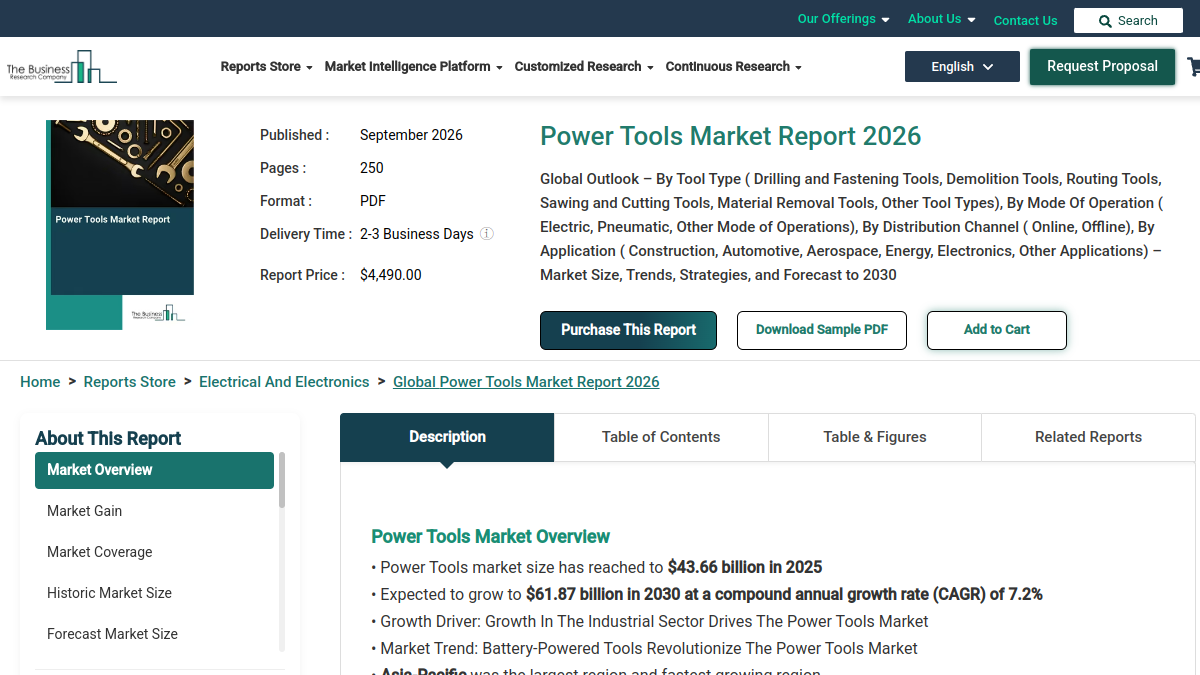Click Download Sample PDF button
Screen dimensions: 1200x675
click(822, 330)
